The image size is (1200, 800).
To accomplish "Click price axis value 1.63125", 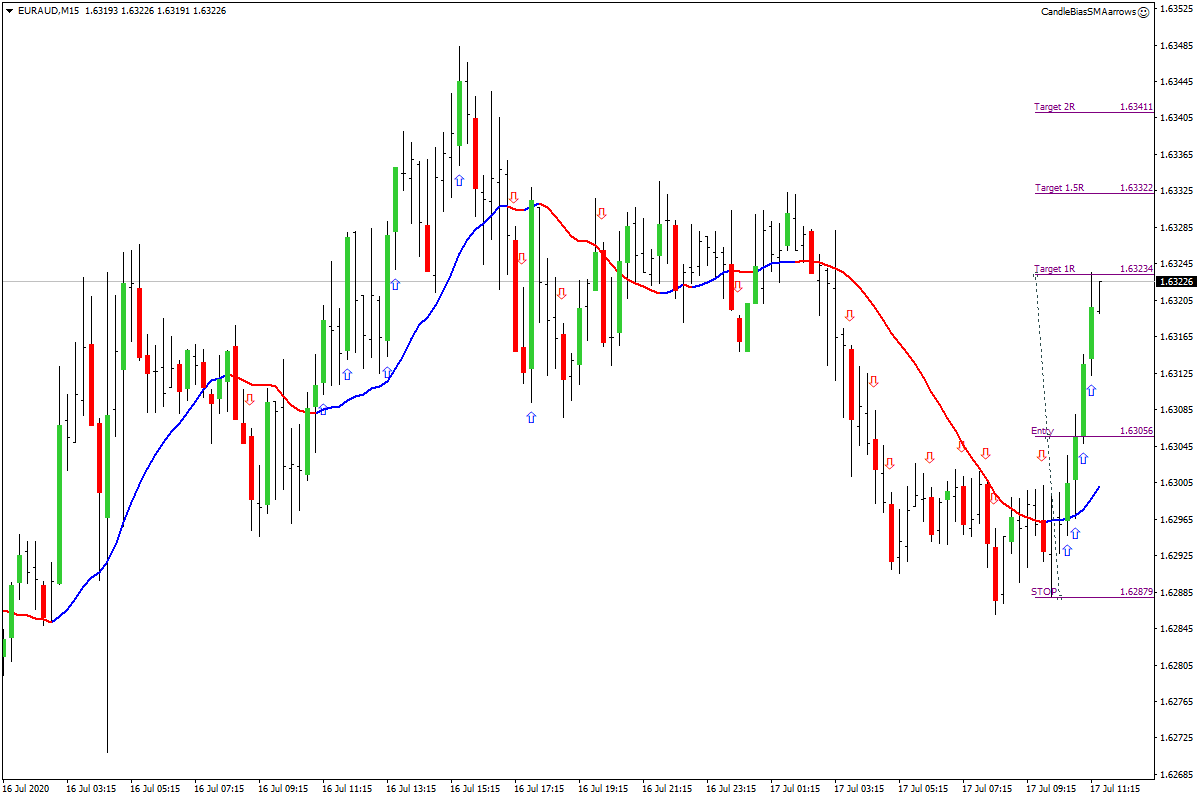I will 1176,373.
